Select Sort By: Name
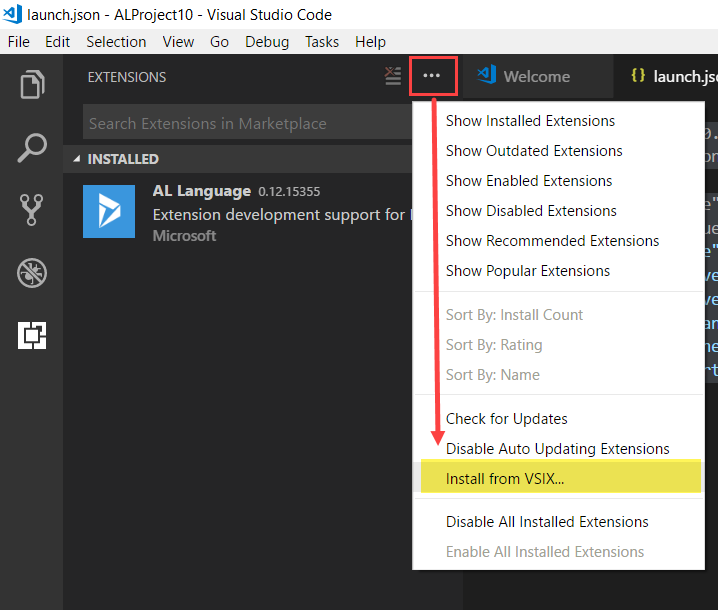The height and width of the screenshot is (610, 718). 558,375
